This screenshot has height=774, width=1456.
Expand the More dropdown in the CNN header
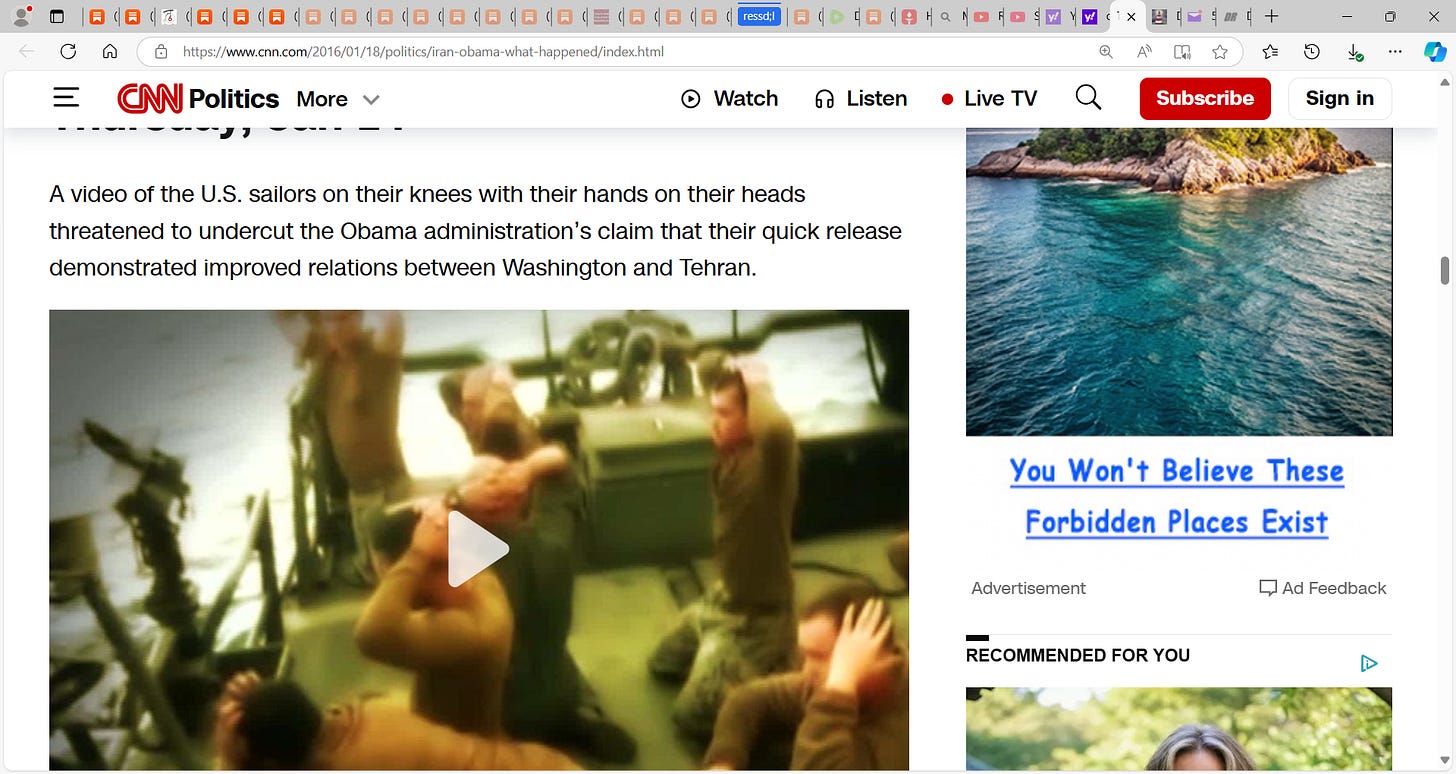[338, 99]
